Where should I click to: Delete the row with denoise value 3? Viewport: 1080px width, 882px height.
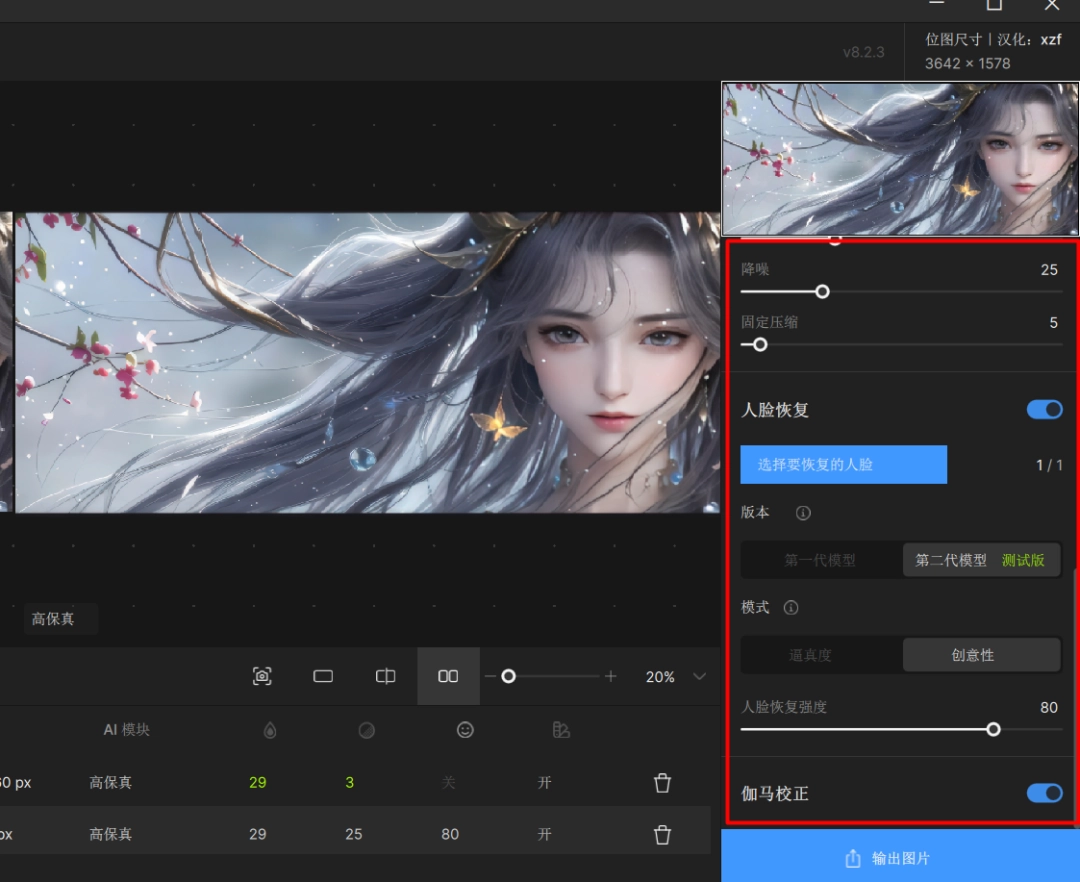point(662,783)
